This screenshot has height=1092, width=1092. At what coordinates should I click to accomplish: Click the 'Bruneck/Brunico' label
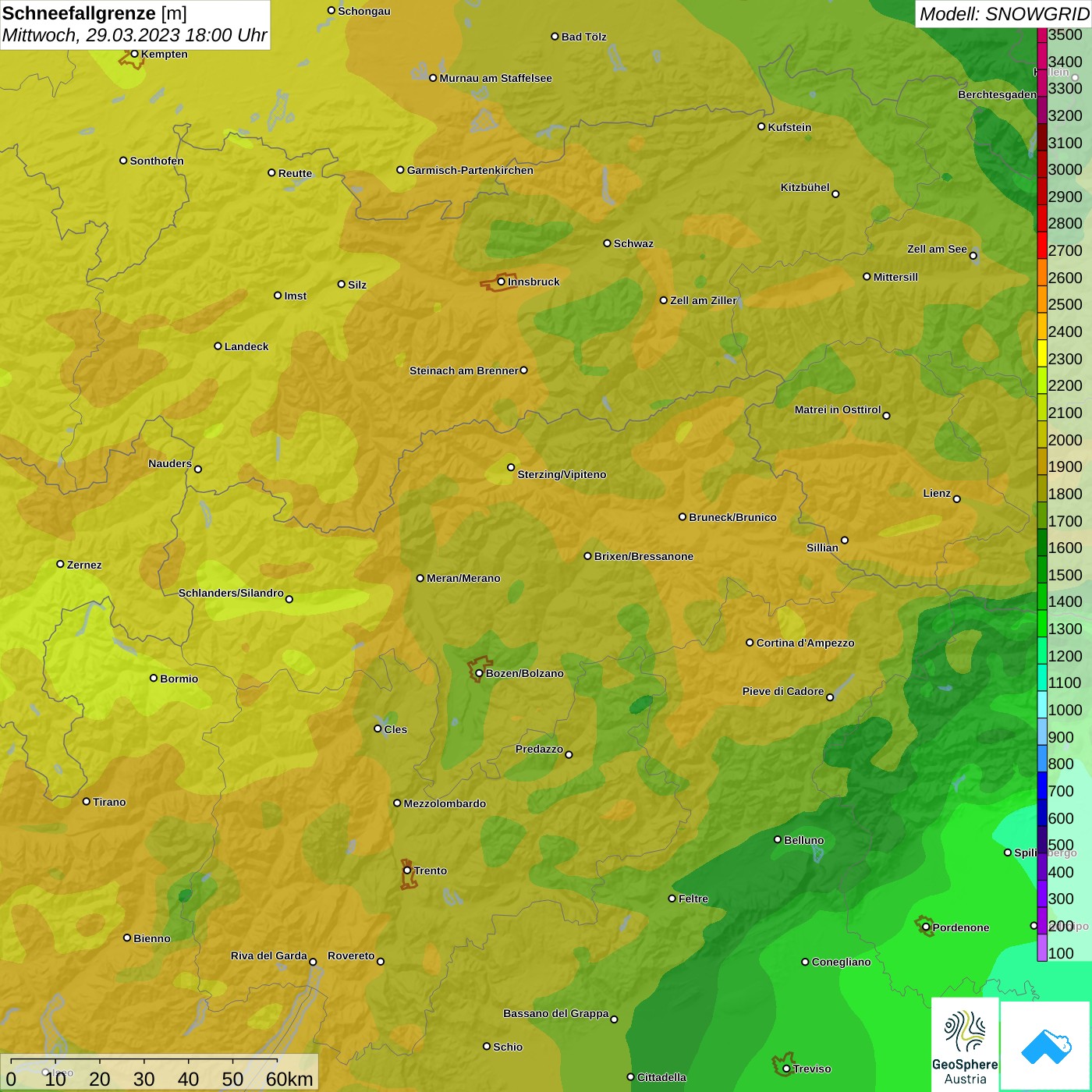coord(732,517)
